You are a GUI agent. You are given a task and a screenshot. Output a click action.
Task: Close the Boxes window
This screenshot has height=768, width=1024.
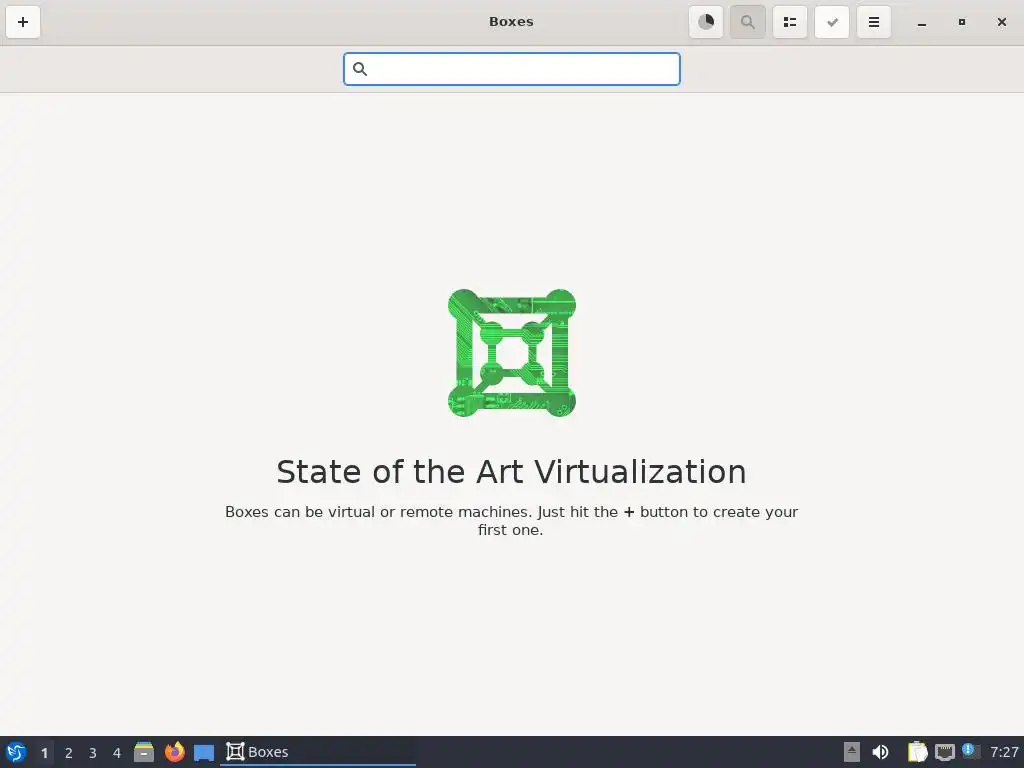pyautogui.click(x=1002, y=22)
